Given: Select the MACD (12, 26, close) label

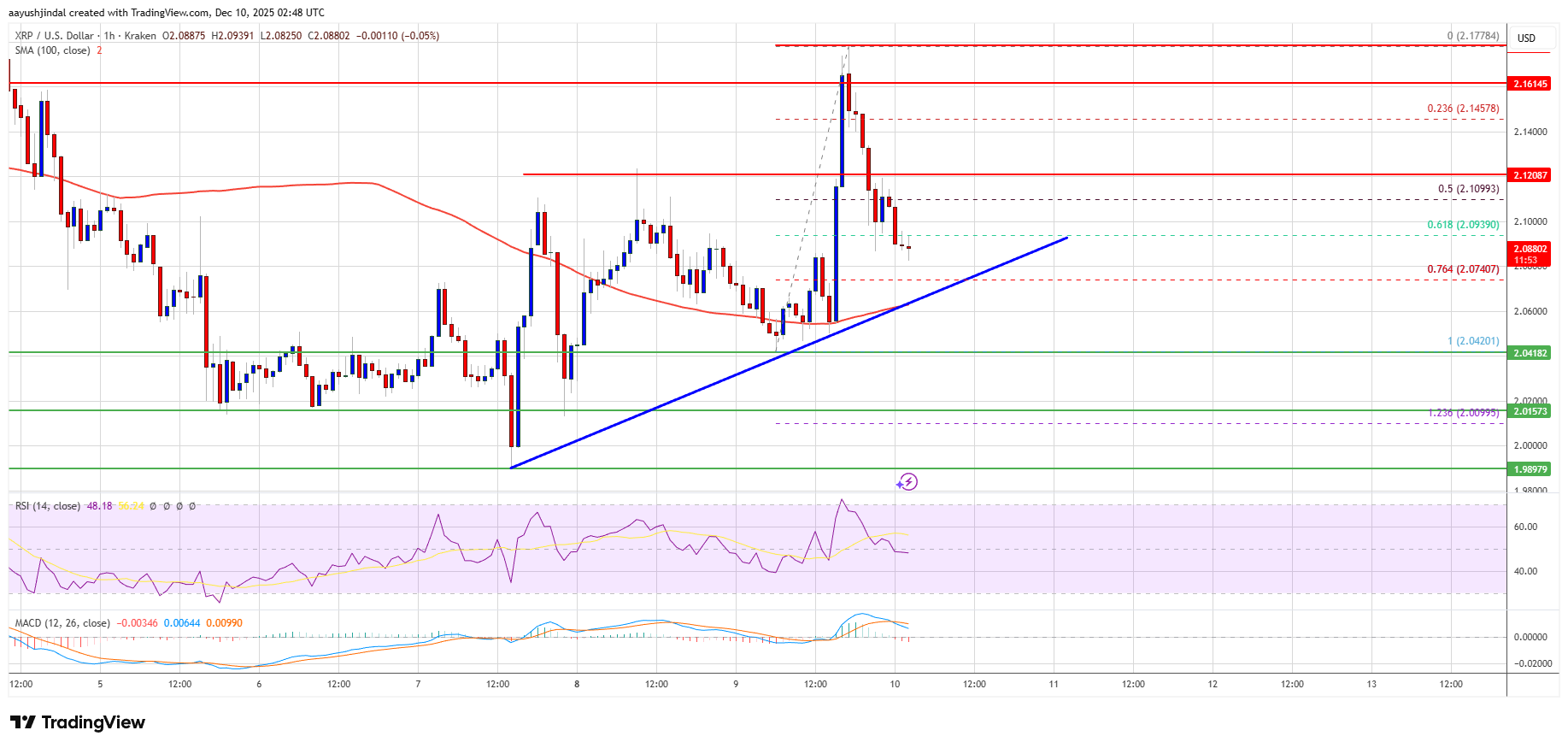Looking at the screenshot, I should point(62,623).
